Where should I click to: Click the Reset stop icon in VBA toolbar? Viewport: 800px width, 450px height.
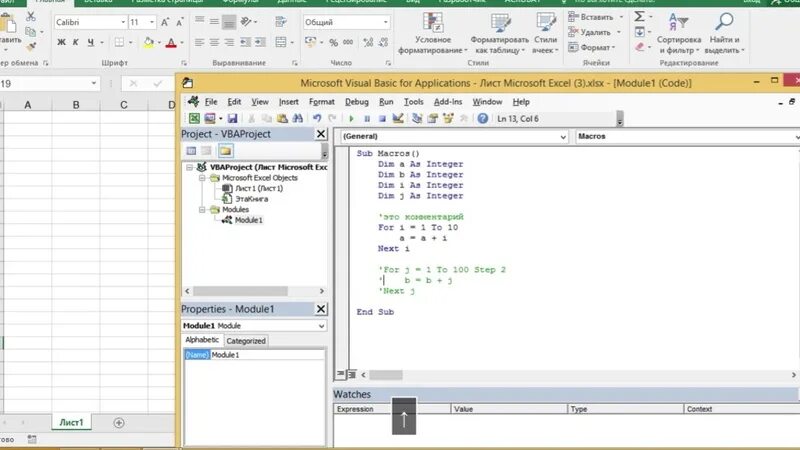(x=382, y=118)
